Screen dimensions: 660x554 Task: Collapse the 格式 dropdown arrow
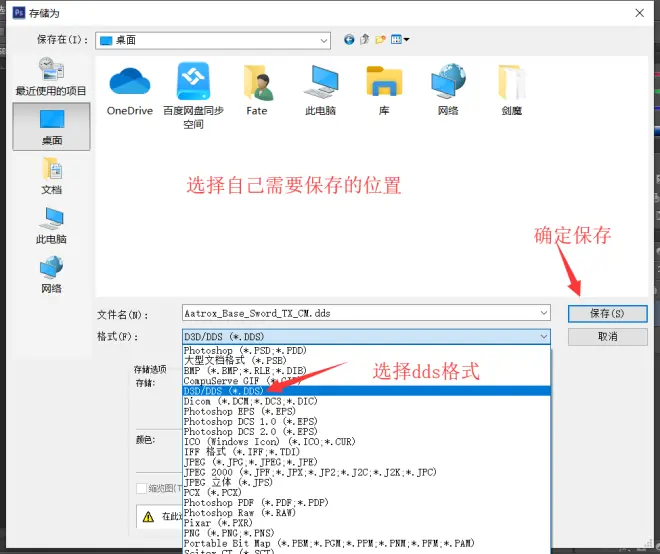pos(544,336)
